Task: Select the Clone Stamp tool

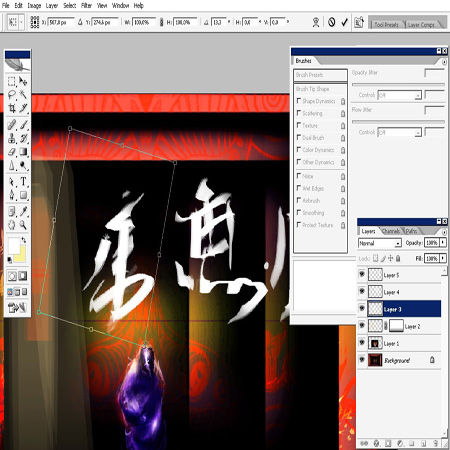Action: (x=12, y=138)
